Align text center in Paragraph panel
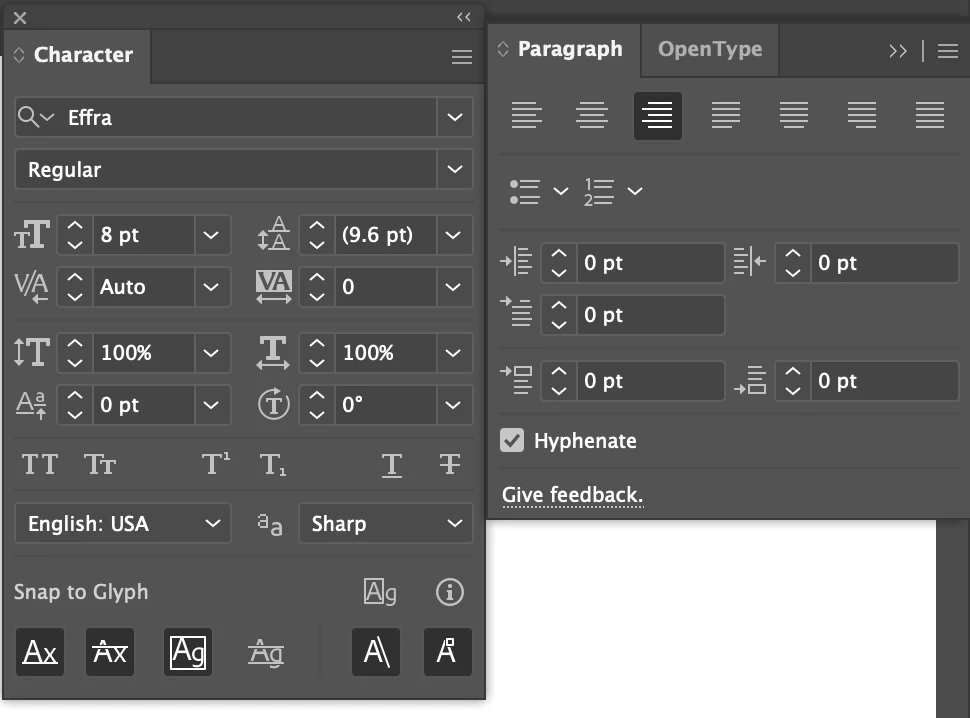The width and height of the screenshot is (970, 718). click(592, 116)
